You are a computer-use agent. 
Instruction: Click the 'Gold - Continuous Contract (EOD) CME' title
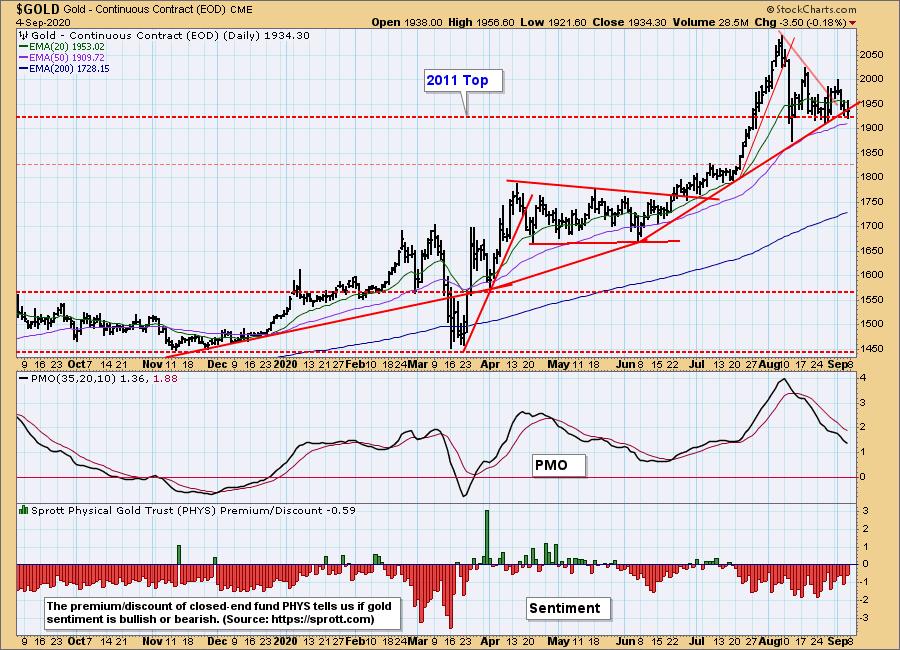coord(158,10)
